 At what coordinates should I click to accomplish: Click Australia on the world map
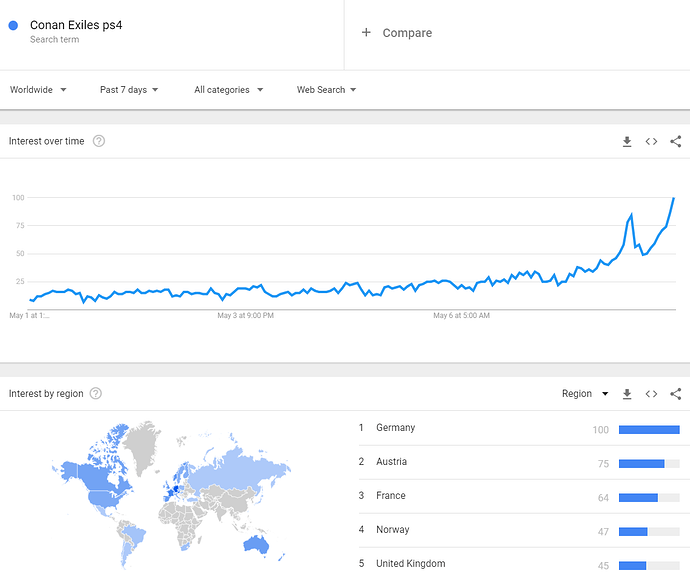[256, 545]
